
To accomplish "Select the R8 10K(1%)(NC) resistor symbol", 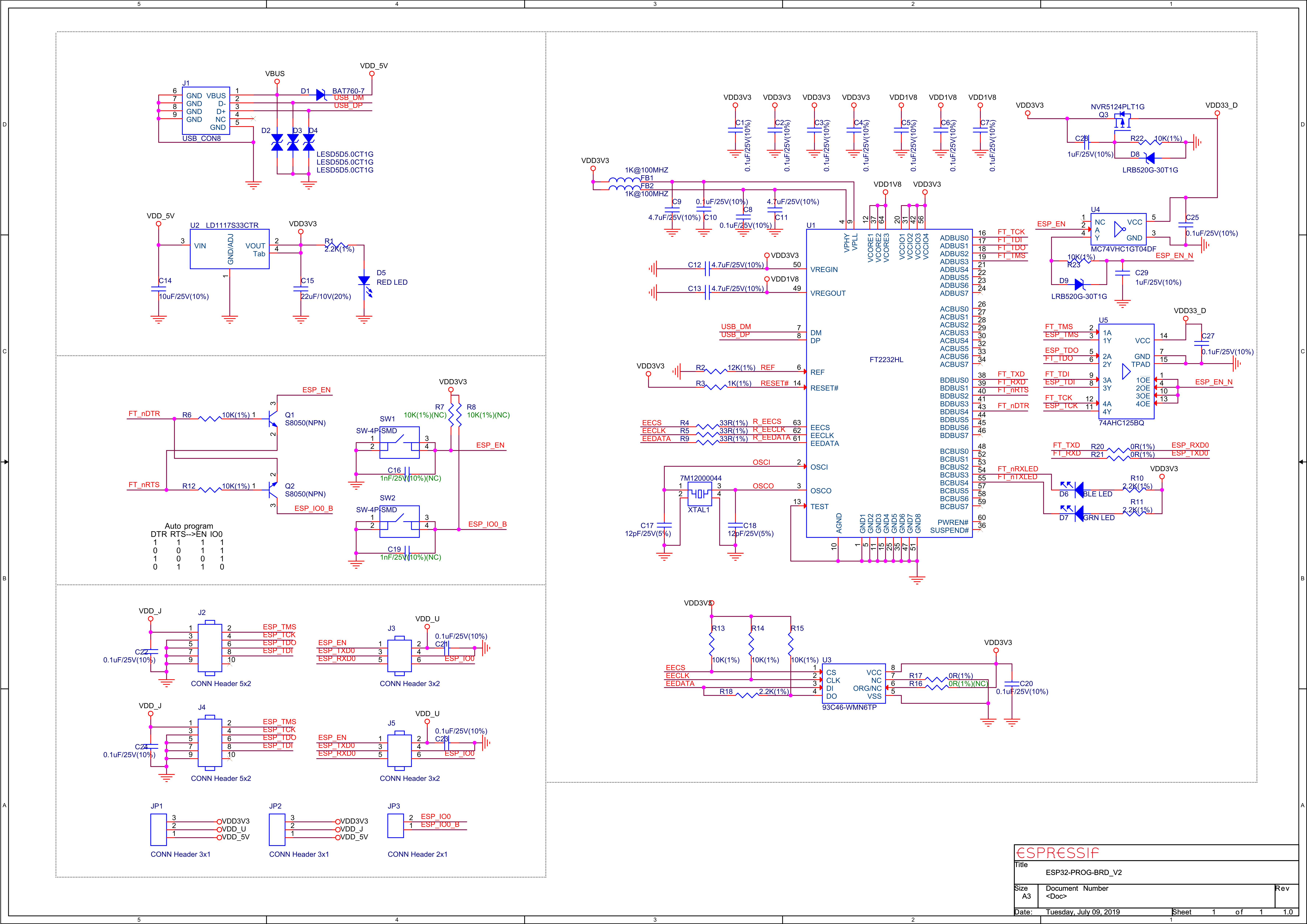I will click(x=459, y=415).
